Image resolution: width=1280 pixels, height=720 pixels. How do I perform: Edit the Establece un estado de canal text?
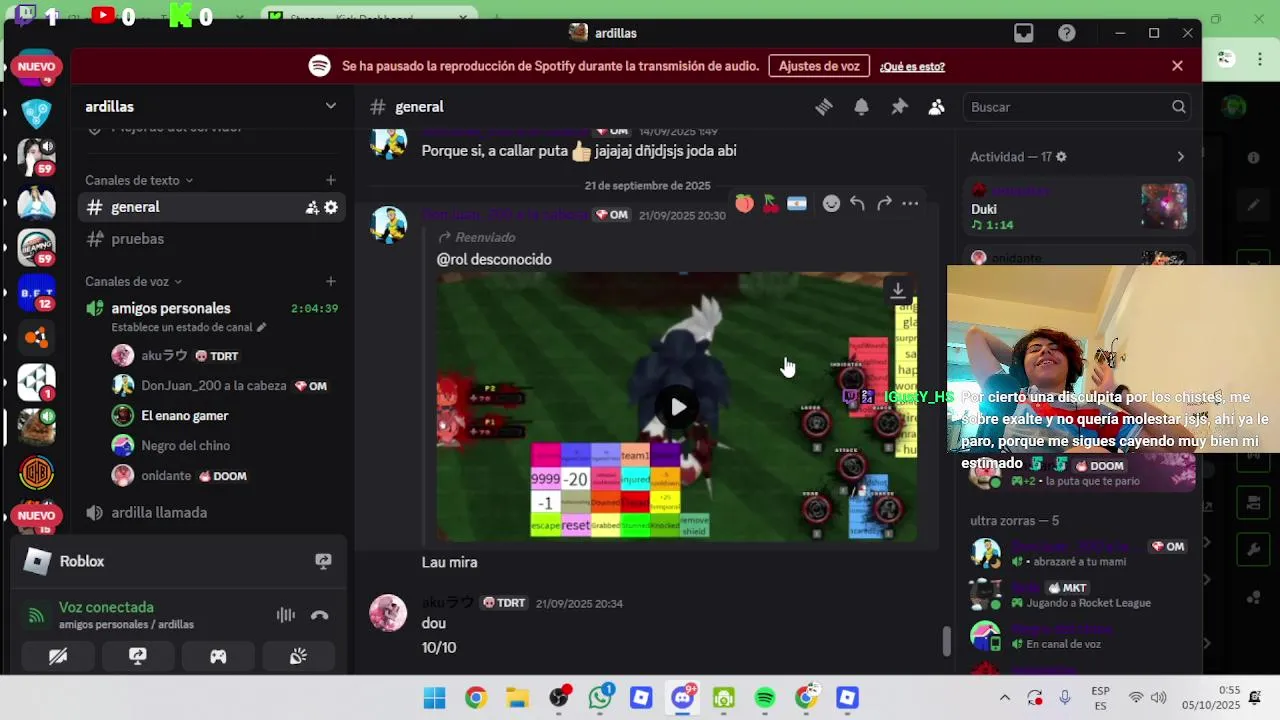click(189, 327)
